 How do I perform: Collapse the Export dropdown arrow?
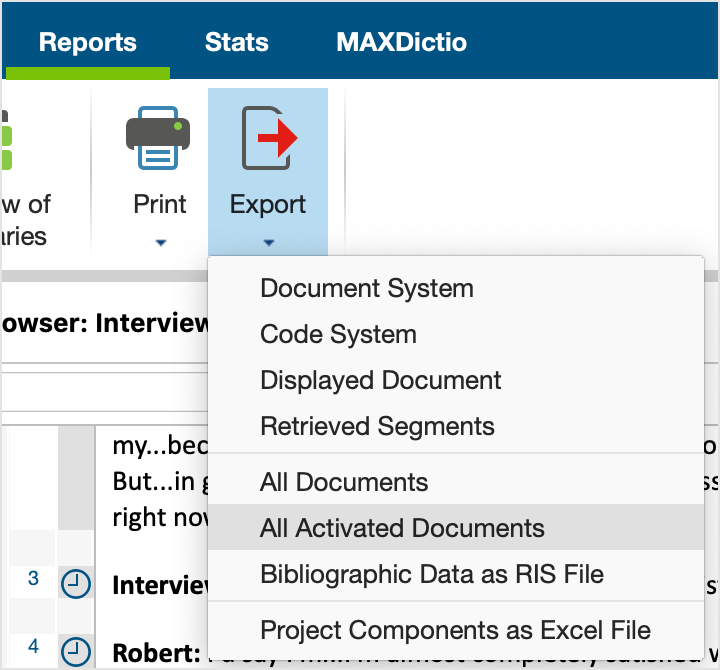pos(269,242)
